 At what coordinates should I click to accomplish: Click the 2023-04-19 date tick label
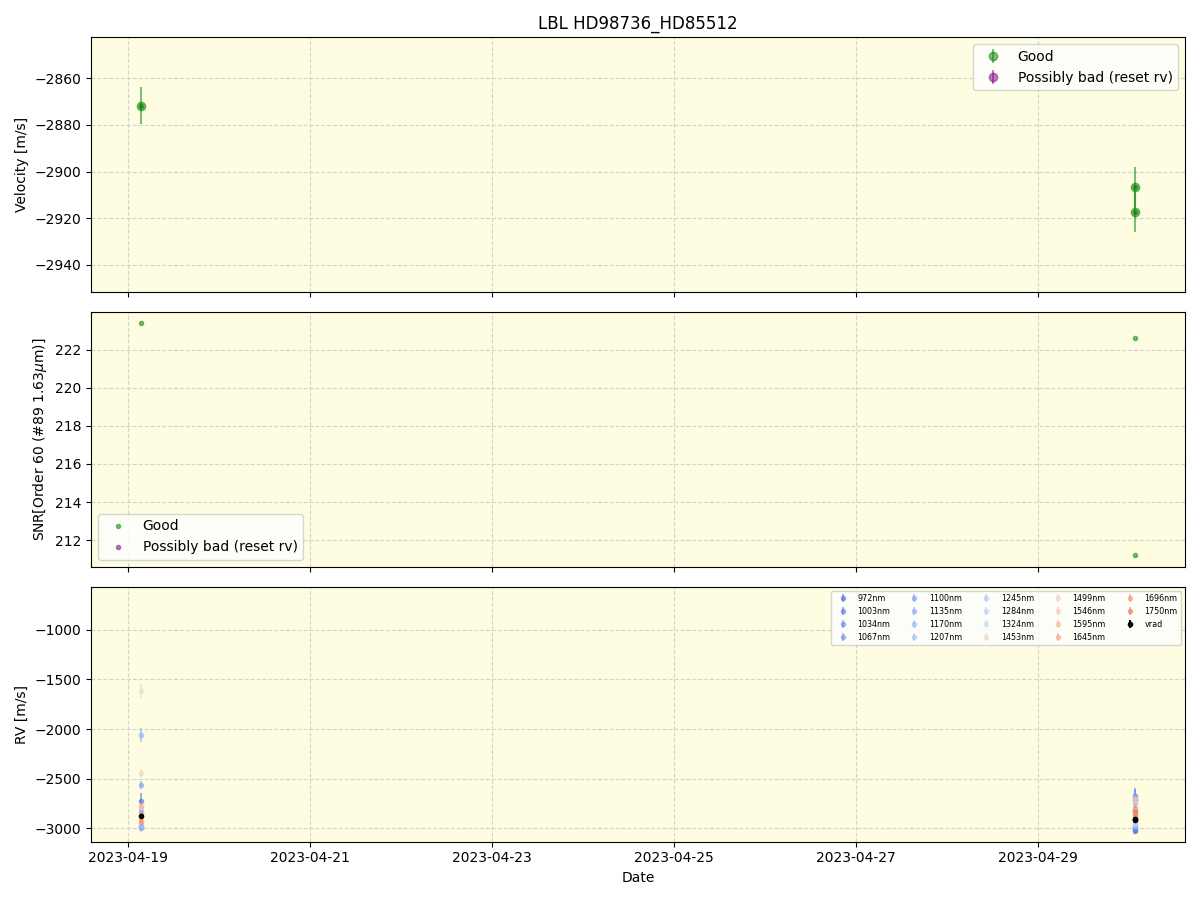128,857
